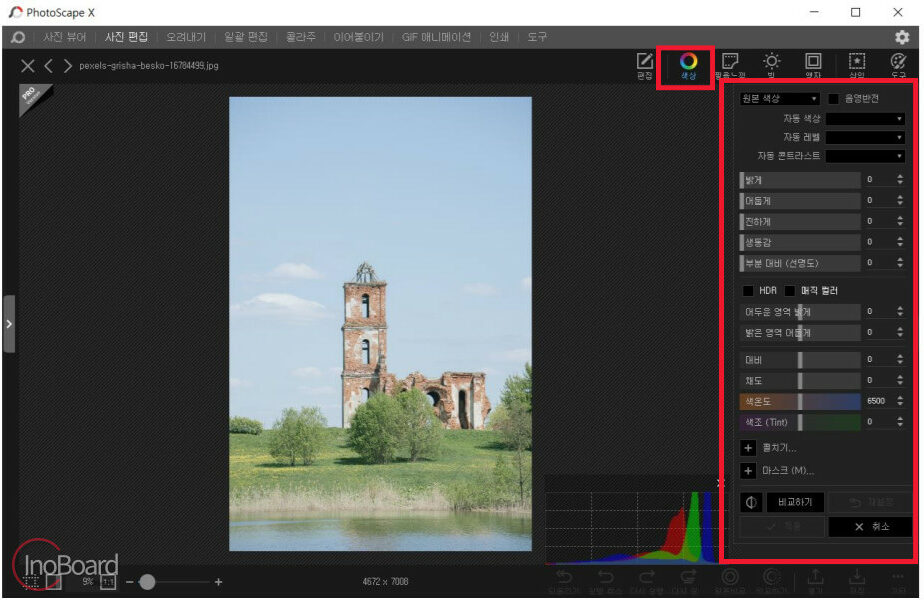Go to next photo arrow

click(x=68, y=65)
